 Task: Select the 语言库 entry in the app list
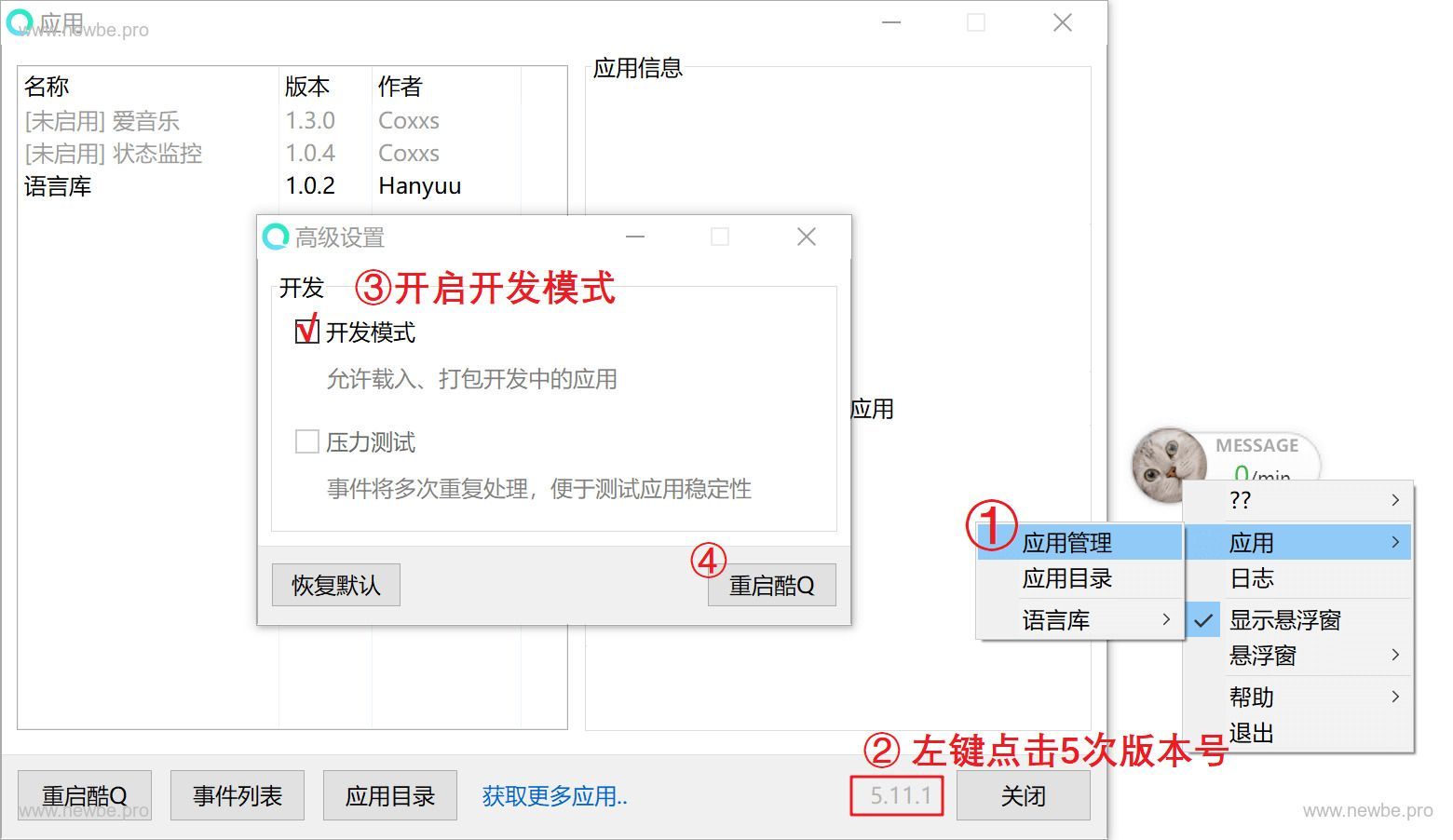[58, 185]
